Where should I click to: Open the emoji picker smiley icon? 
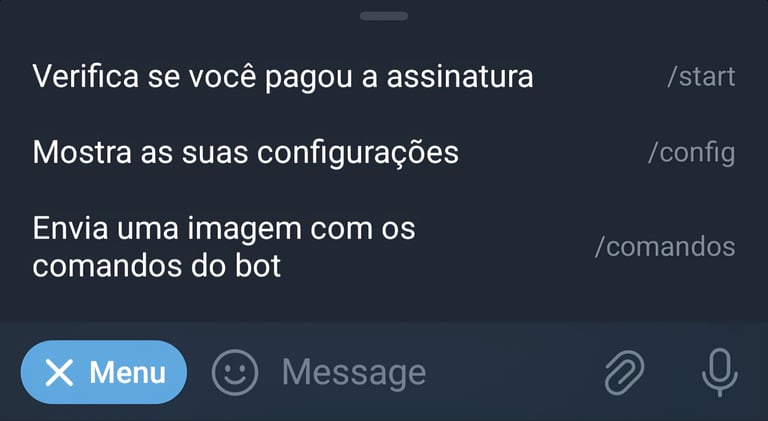235,373
